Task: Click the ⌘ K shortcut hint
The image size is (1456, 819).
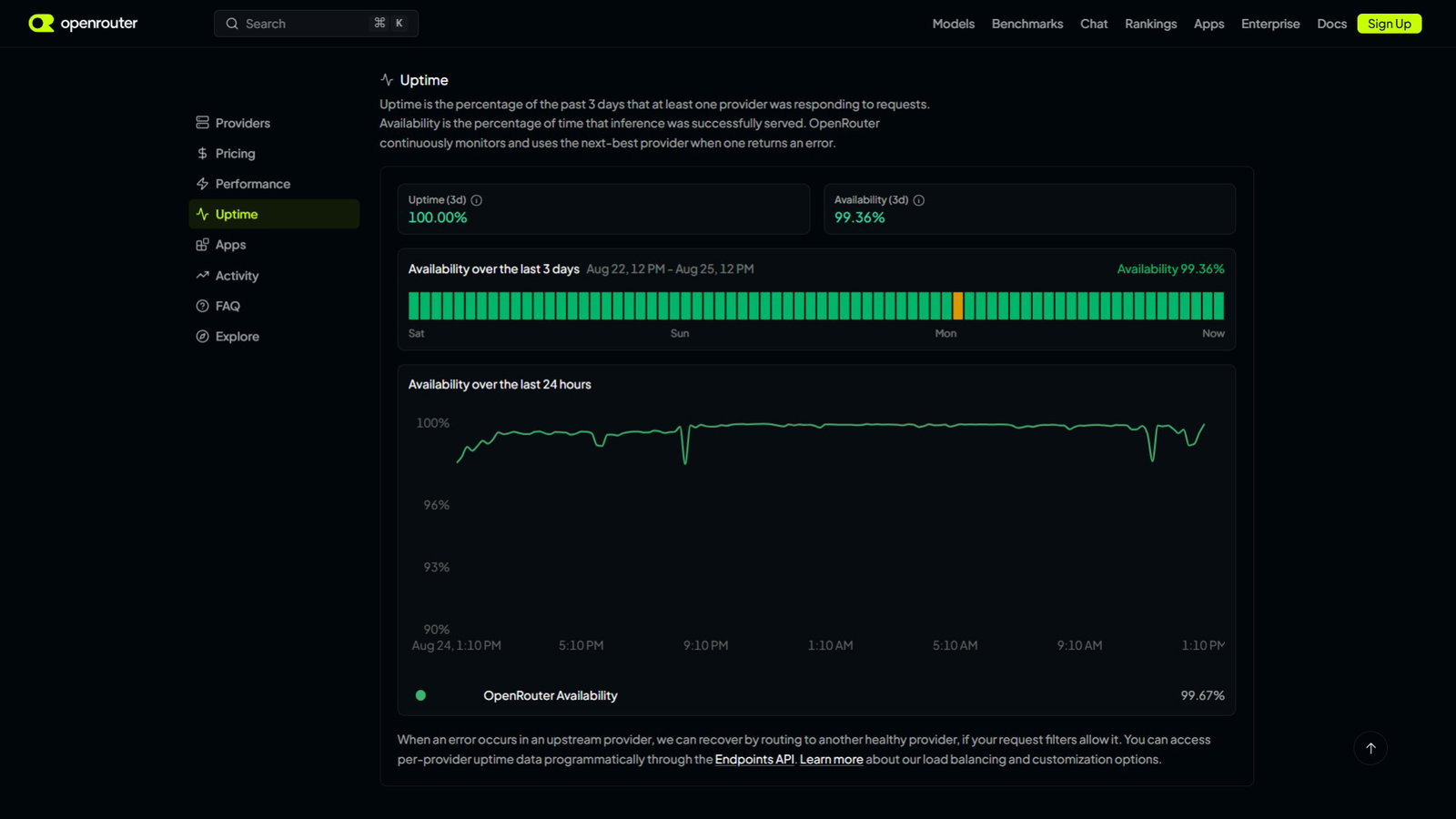Action: (x=389, y=24)
